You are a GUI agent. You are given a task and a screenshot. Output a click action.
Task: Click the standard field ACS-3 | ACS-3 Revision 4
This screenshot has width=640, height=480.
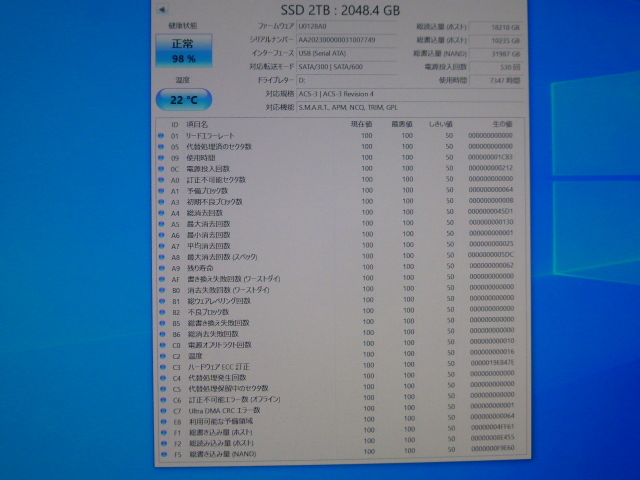[x=410, y=94]
